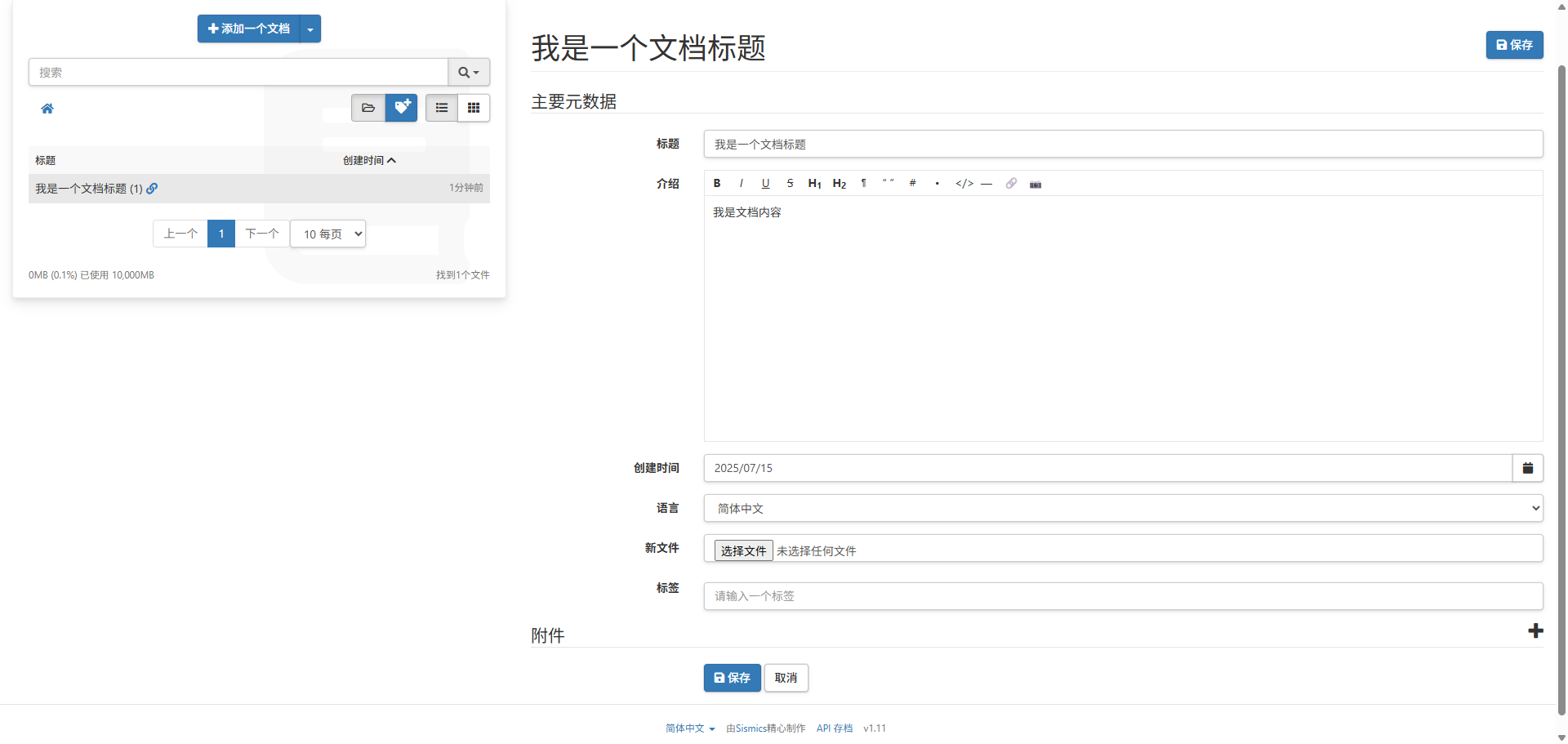Open the 10 每页 page size dropdown
This screenshot has width=1568, height=744.
click(x=328, y=234)
